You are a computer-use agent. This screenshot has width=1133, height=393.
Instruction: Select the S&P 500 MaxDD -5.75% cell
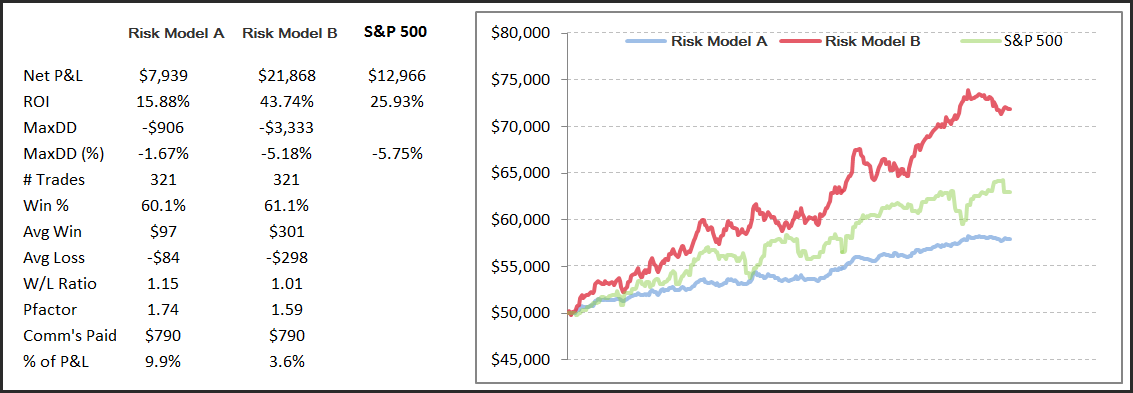click(x=396, y=154)
